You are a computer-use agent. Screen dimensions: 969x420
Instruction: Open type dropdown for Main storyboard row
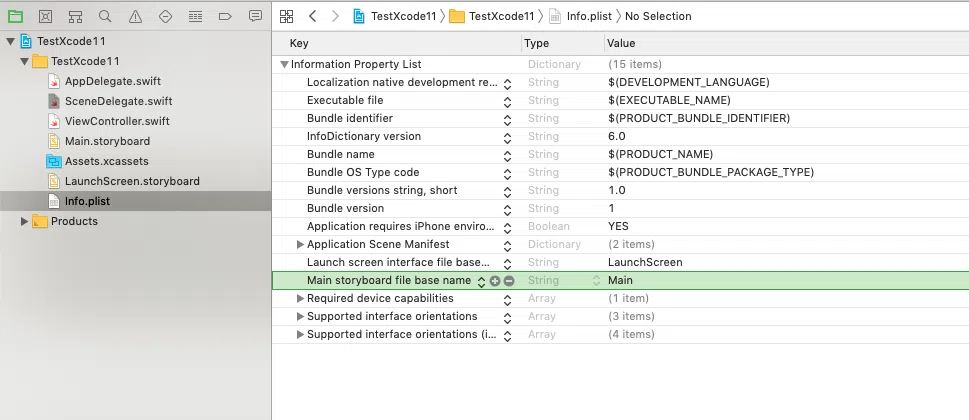(x=596, y=280)
